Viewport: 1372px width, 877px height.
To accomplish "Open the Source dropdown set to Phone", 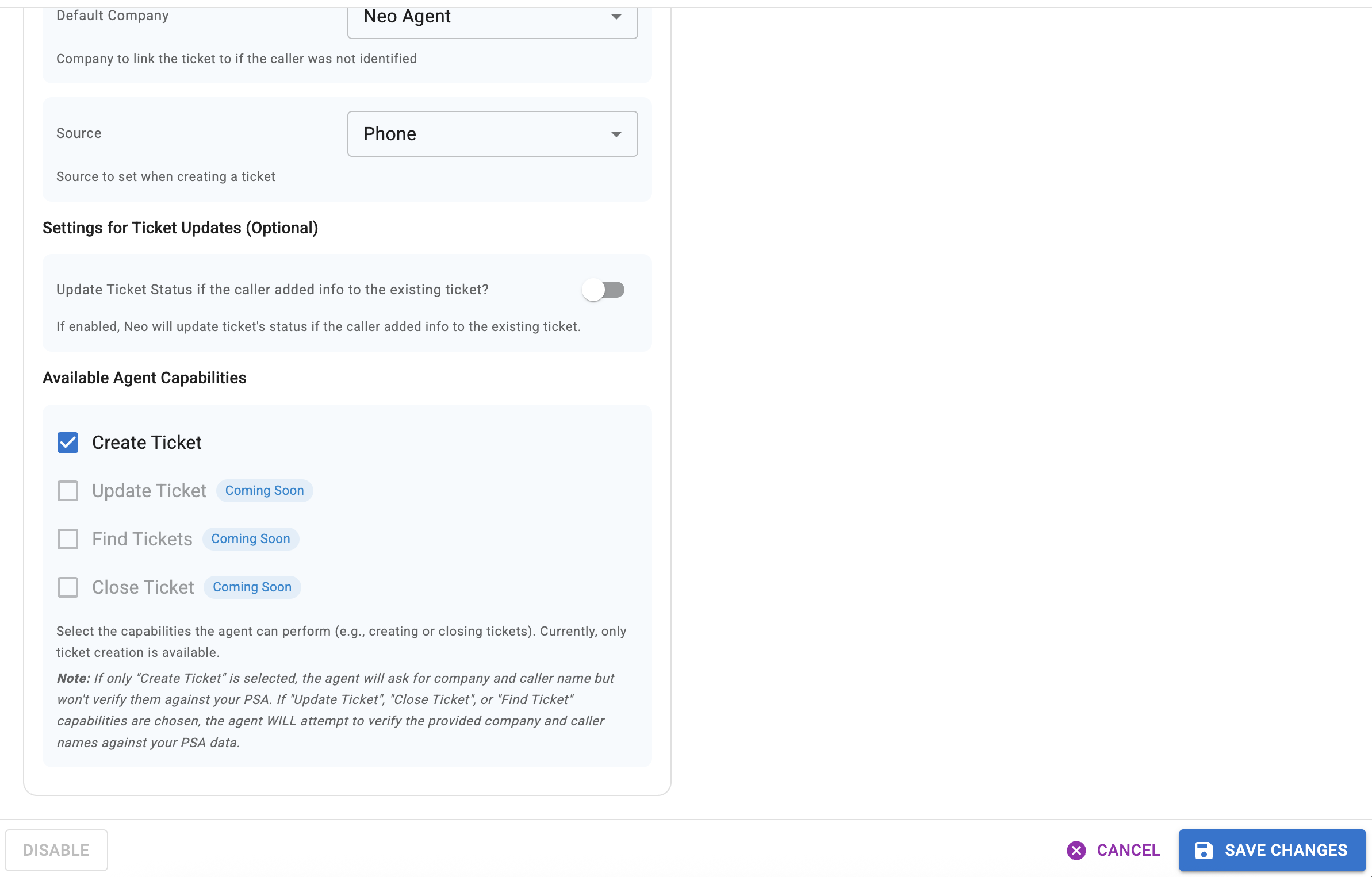I will pos(492,134).
